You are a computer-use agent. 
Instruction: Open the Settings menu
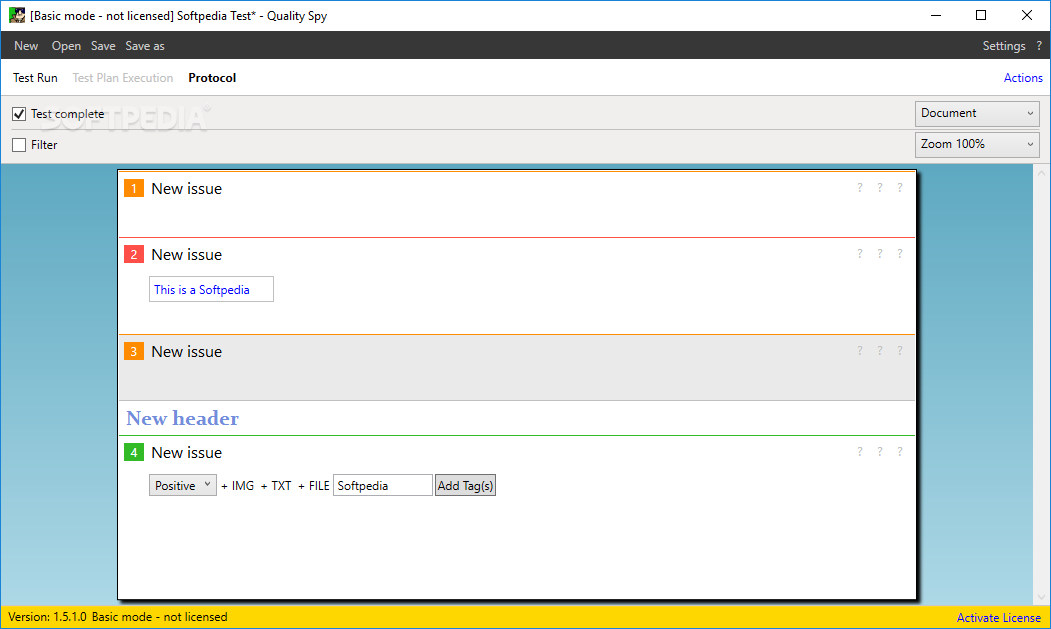[x=1003, y=46]
